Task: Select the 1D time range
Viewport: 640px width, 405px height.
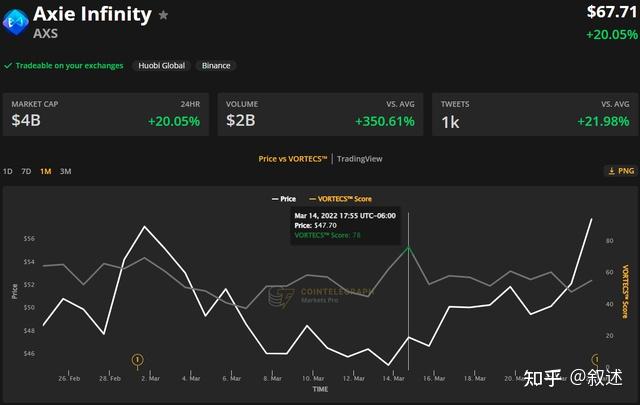Action: [x=8, y=171]
